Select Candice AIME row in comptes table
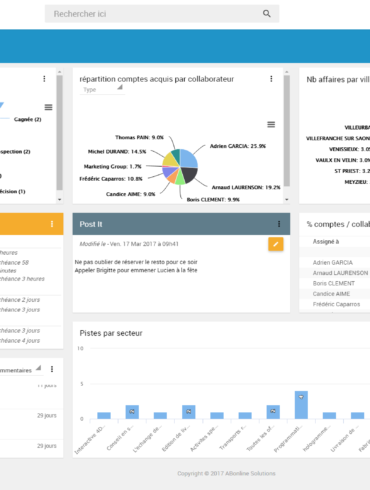 tap(335, 294)
